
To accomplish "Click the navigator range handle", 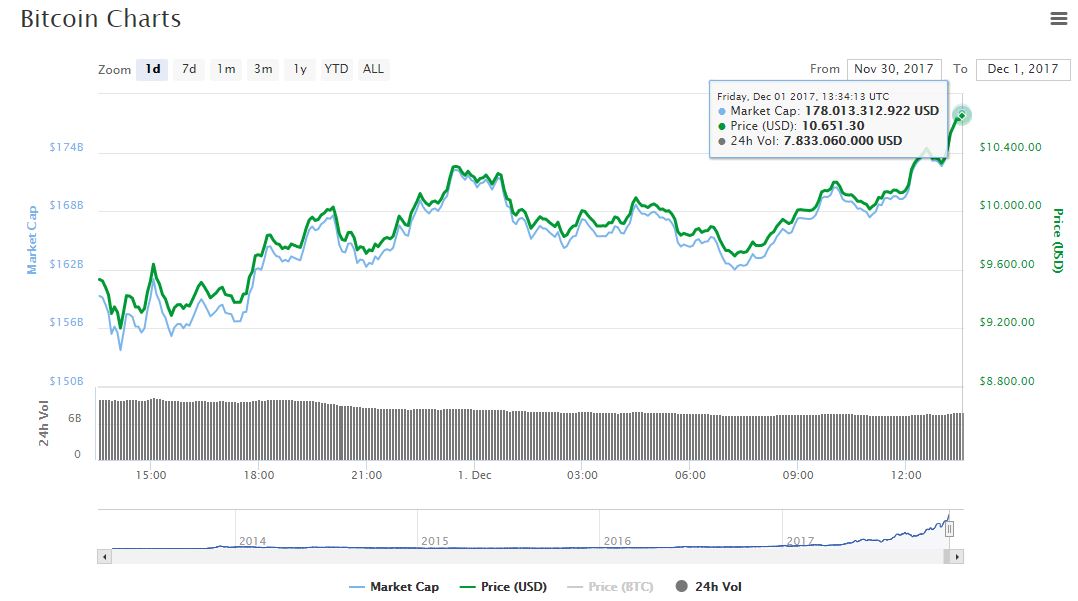I will click(x=949, y=529).
